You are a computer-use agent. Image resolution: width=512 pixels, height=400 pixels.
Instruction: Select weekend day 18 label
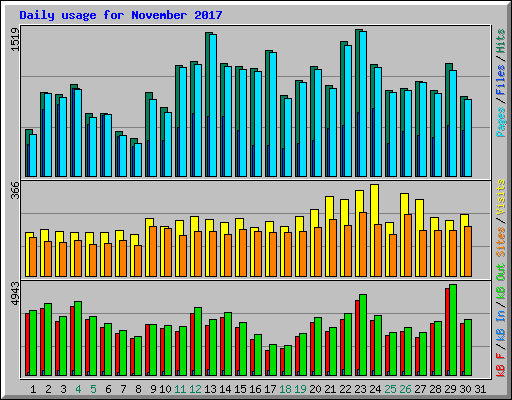[285, 389]
